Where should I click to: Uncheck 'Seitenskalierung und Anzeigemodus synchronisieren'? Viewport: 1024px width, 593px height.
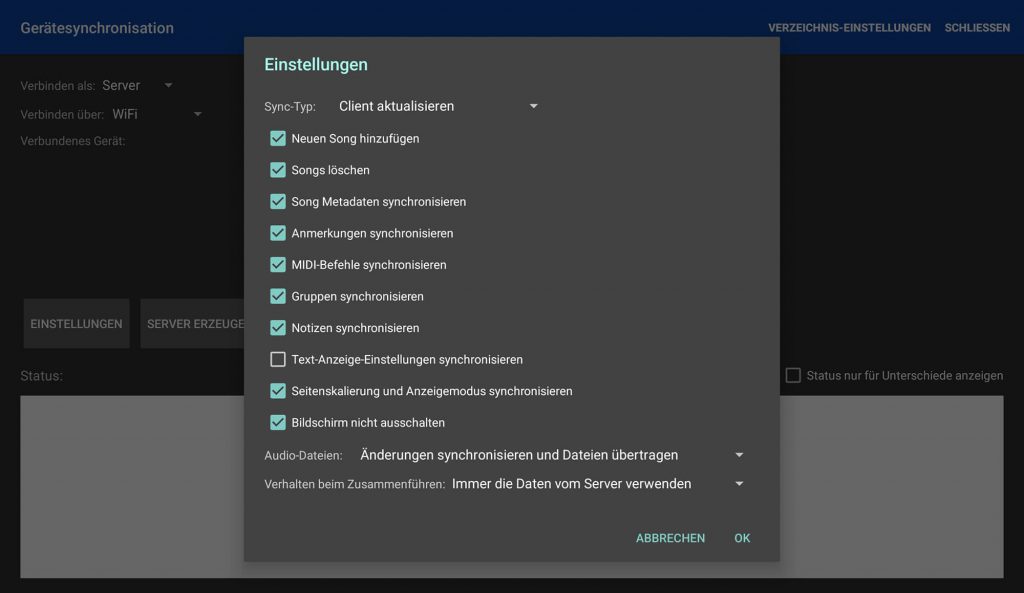[x=277, y=390]
